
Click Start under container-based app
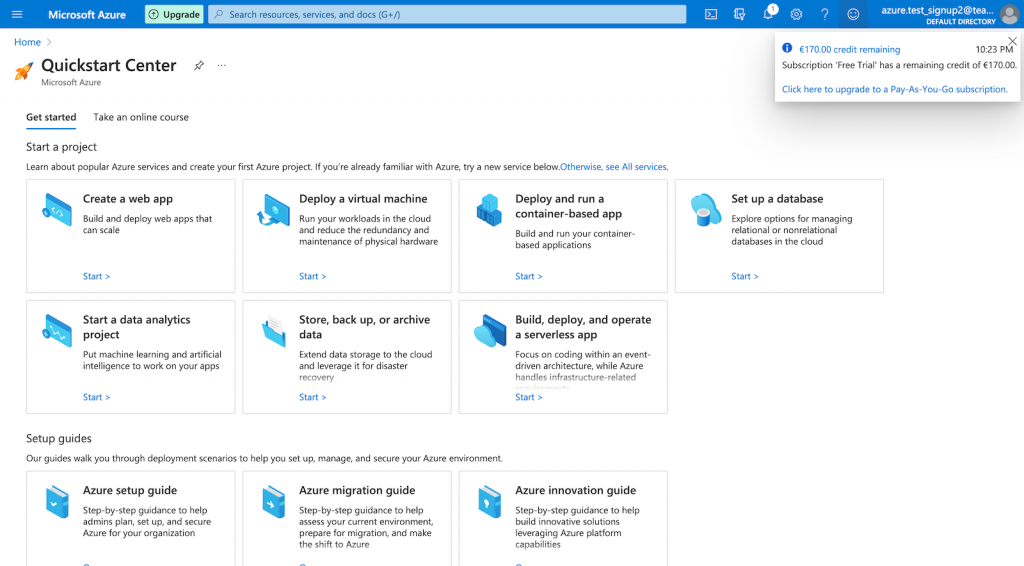[529, 276]
